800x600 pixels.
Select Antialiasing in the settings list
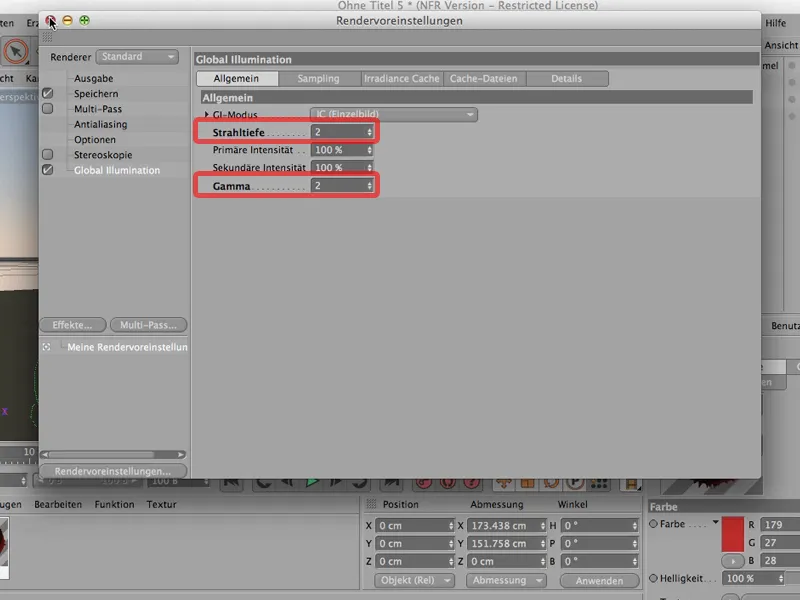point(101,124)
